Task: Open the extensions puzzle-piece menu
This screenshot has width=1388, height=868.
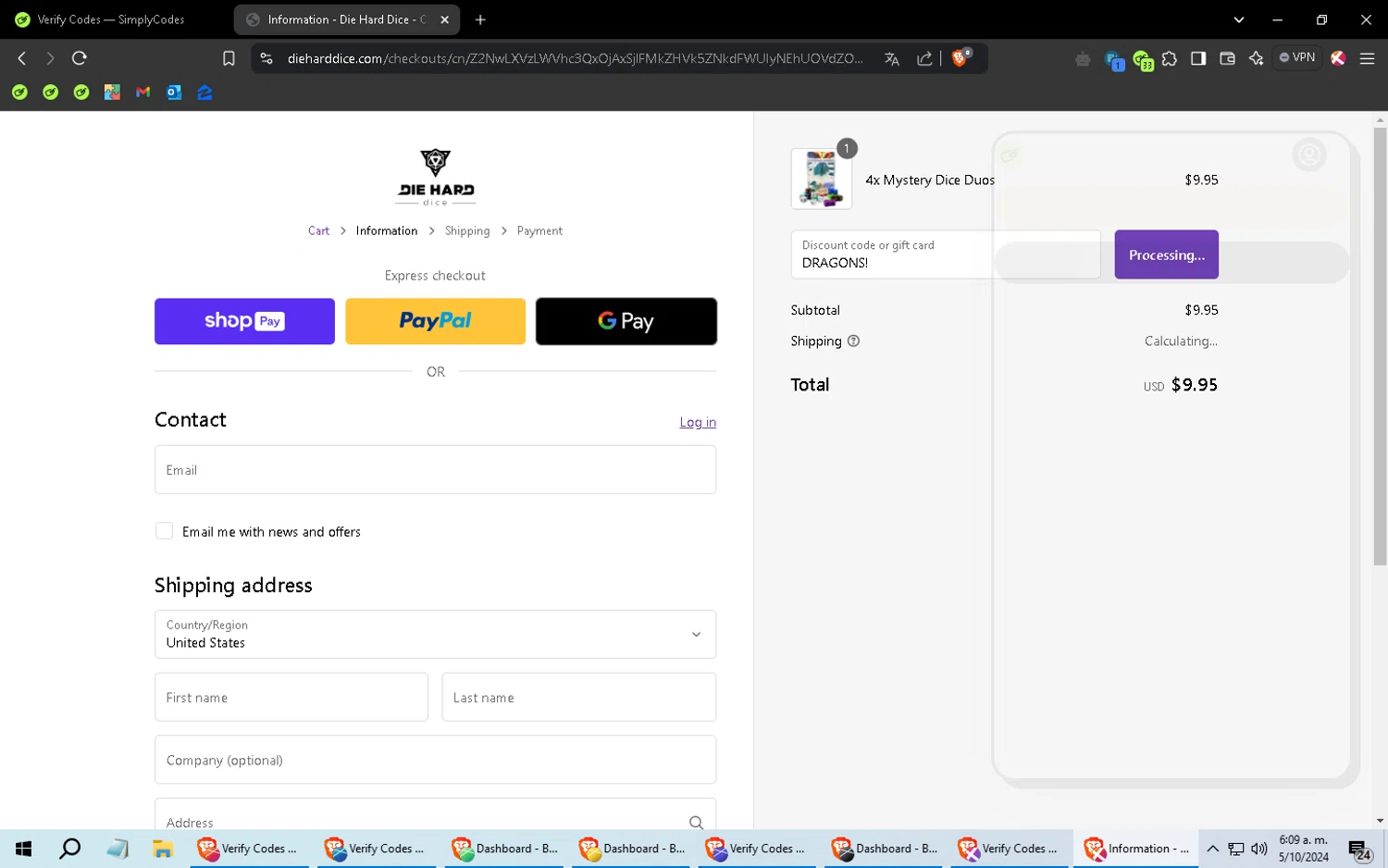Action: coord(1170,58)
